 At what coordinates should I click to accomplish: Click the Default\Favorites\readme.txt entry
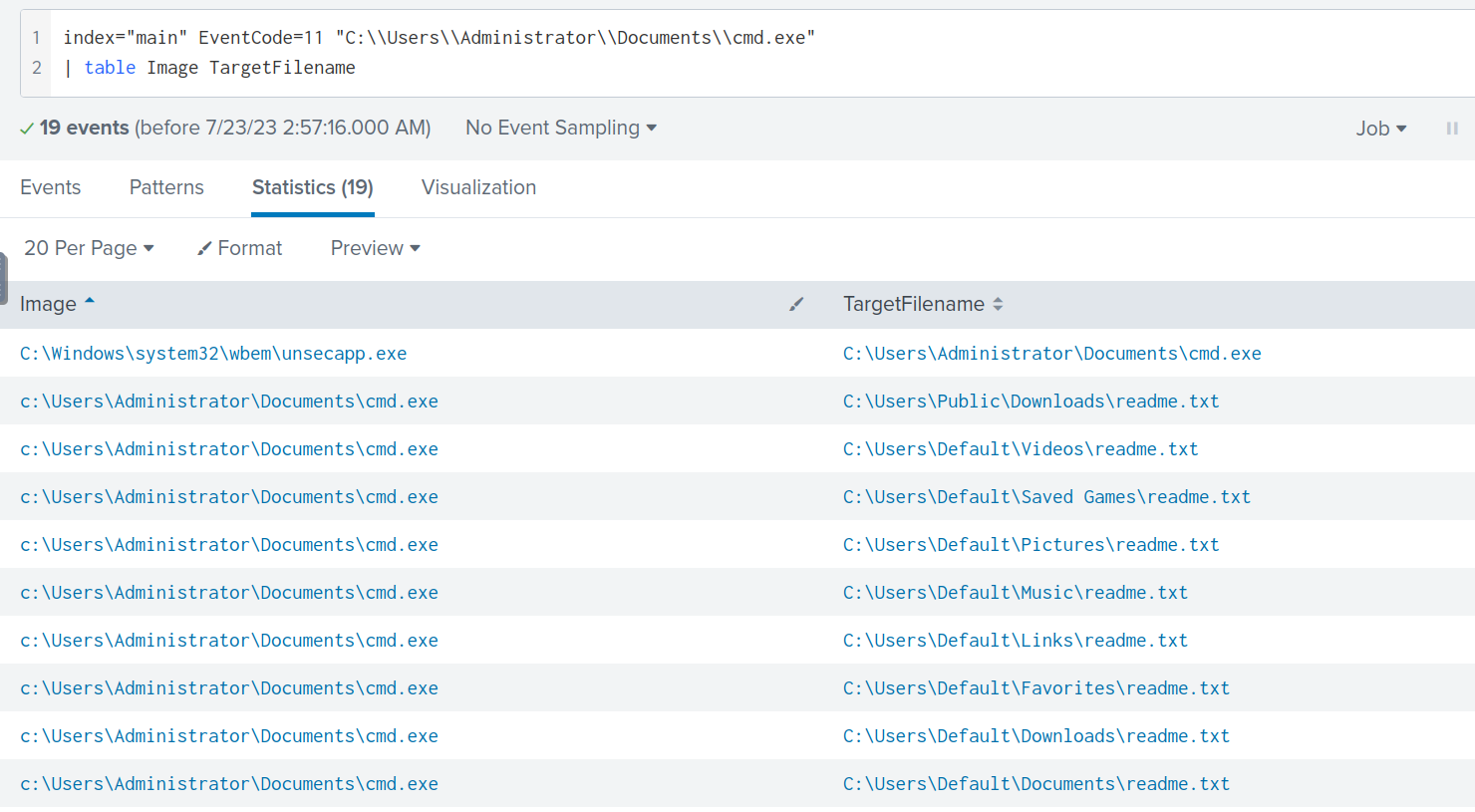(1035, 688)
